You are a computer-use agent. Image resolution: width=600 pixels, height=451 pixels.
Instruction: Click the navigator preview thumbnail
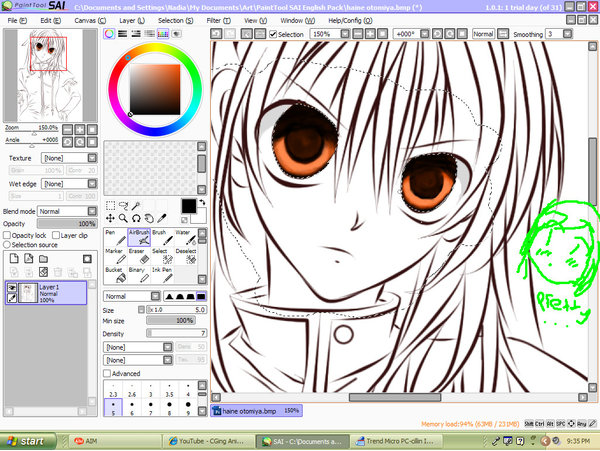click(x=49, y=75)
